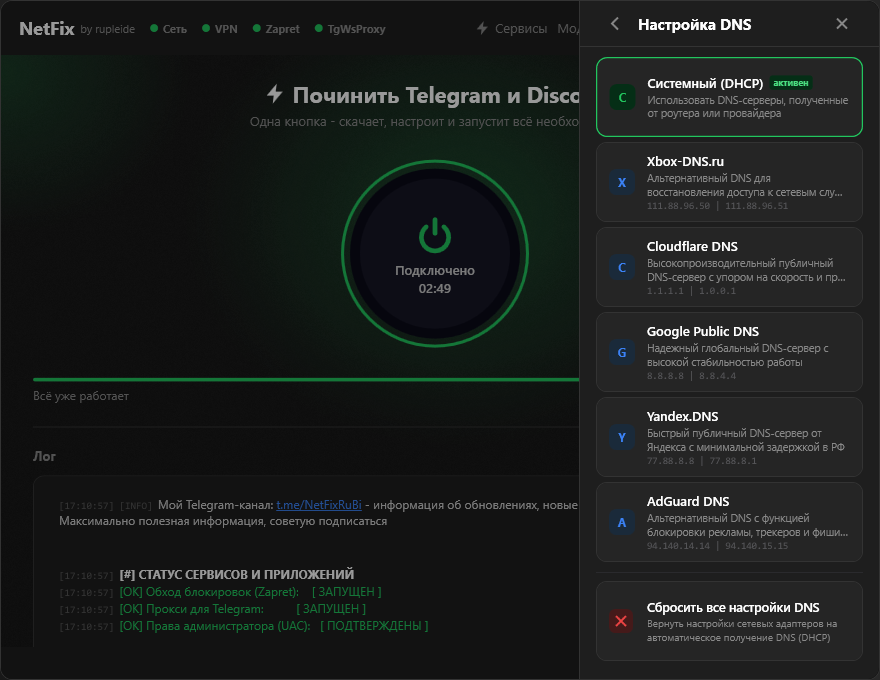Click the NetFix logo text
The width and height of the screenshot is (880, 680).
click(47, 29)
